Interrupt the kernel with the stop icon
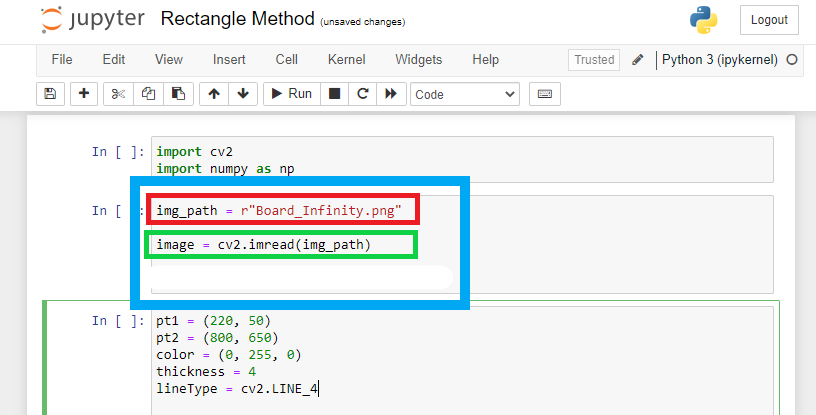Screen dimensions: 816x415 335,94
